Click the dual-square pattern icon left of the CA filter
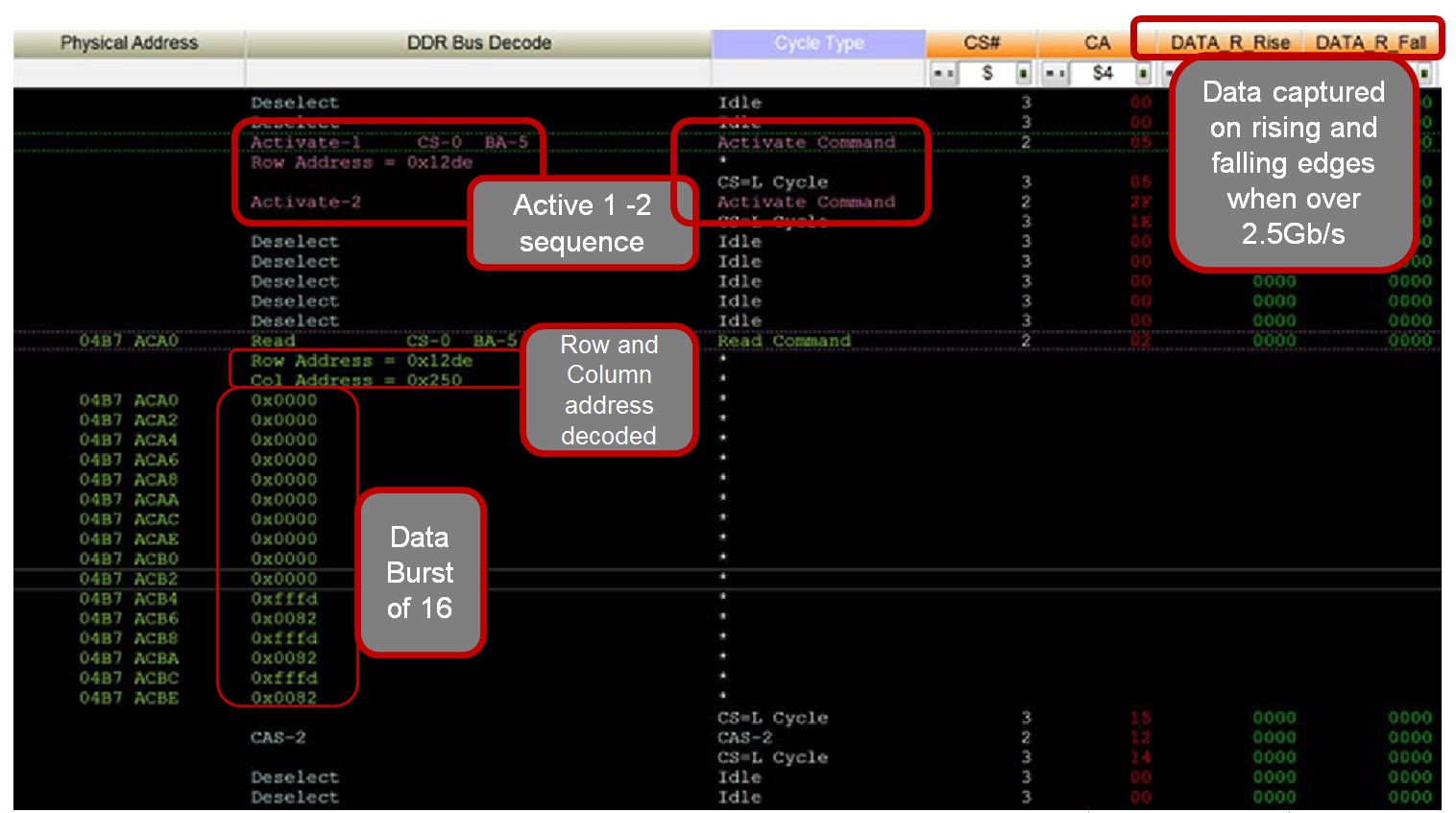This screenshot has height=813, width=1456. tap(1056, 72)
